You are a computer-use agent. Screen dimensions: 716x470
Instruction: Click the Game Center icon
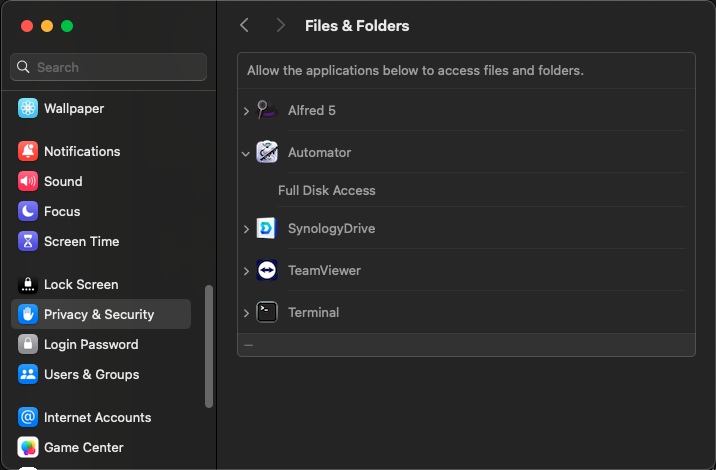point(28,447)
